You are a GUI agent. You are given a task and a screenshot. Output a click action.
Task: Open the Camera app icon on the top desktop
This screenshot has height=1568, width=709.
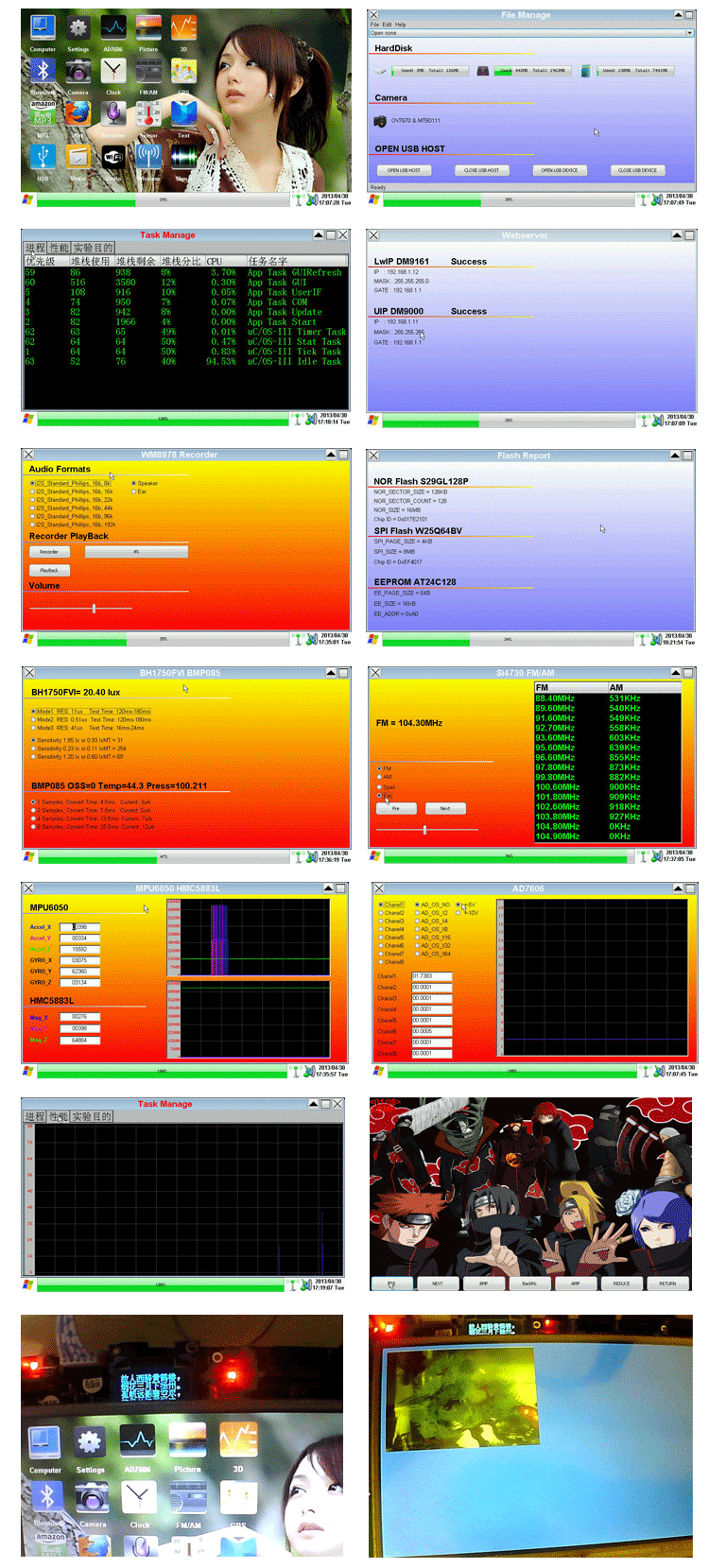(78, 71)
